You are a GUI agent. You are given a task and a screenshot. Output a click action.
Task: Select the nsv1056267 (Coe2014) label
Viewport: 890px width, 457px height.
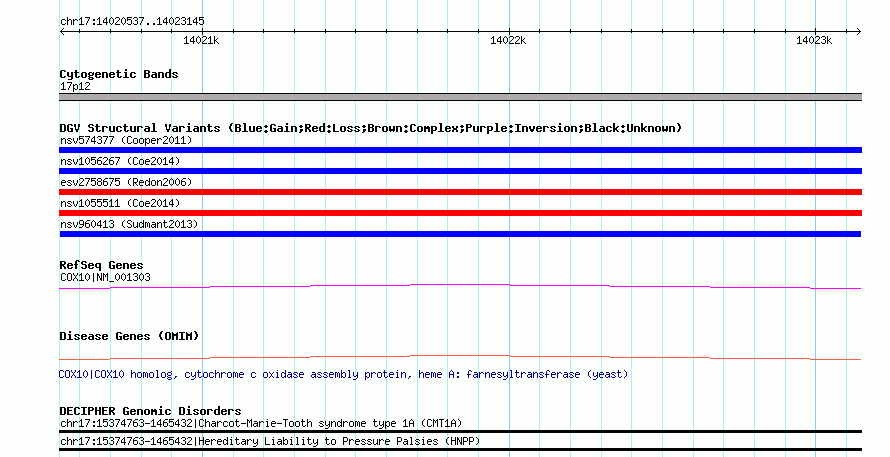click(120, 161)
